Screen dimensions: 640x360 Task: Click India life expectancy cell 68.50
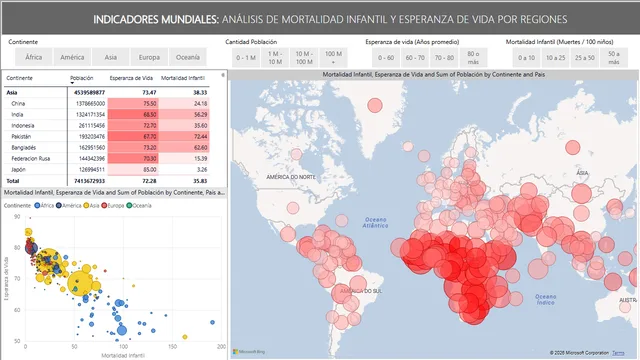pos(133,115)
